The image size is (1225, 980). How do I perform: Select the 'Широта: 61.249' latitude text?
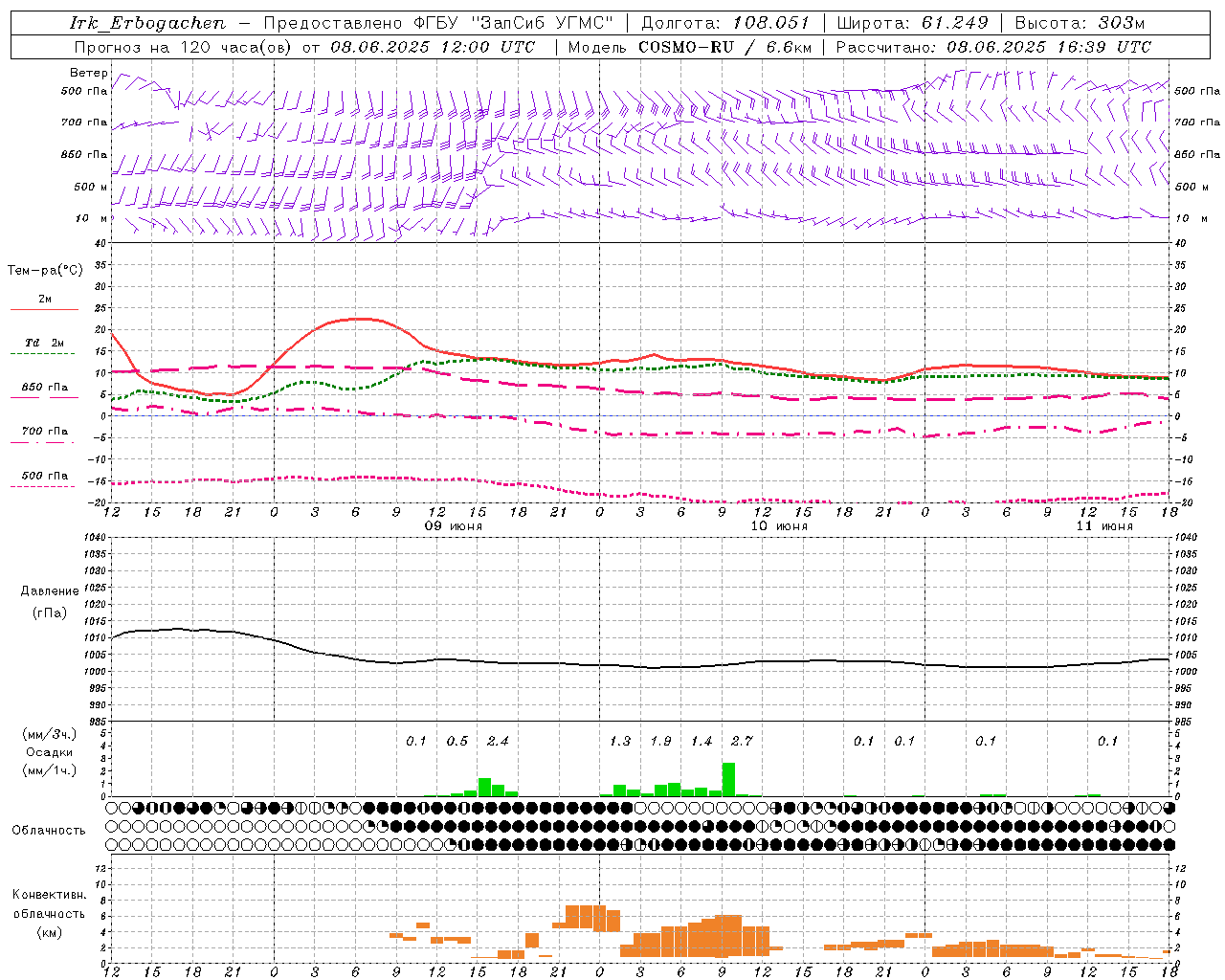912,23
